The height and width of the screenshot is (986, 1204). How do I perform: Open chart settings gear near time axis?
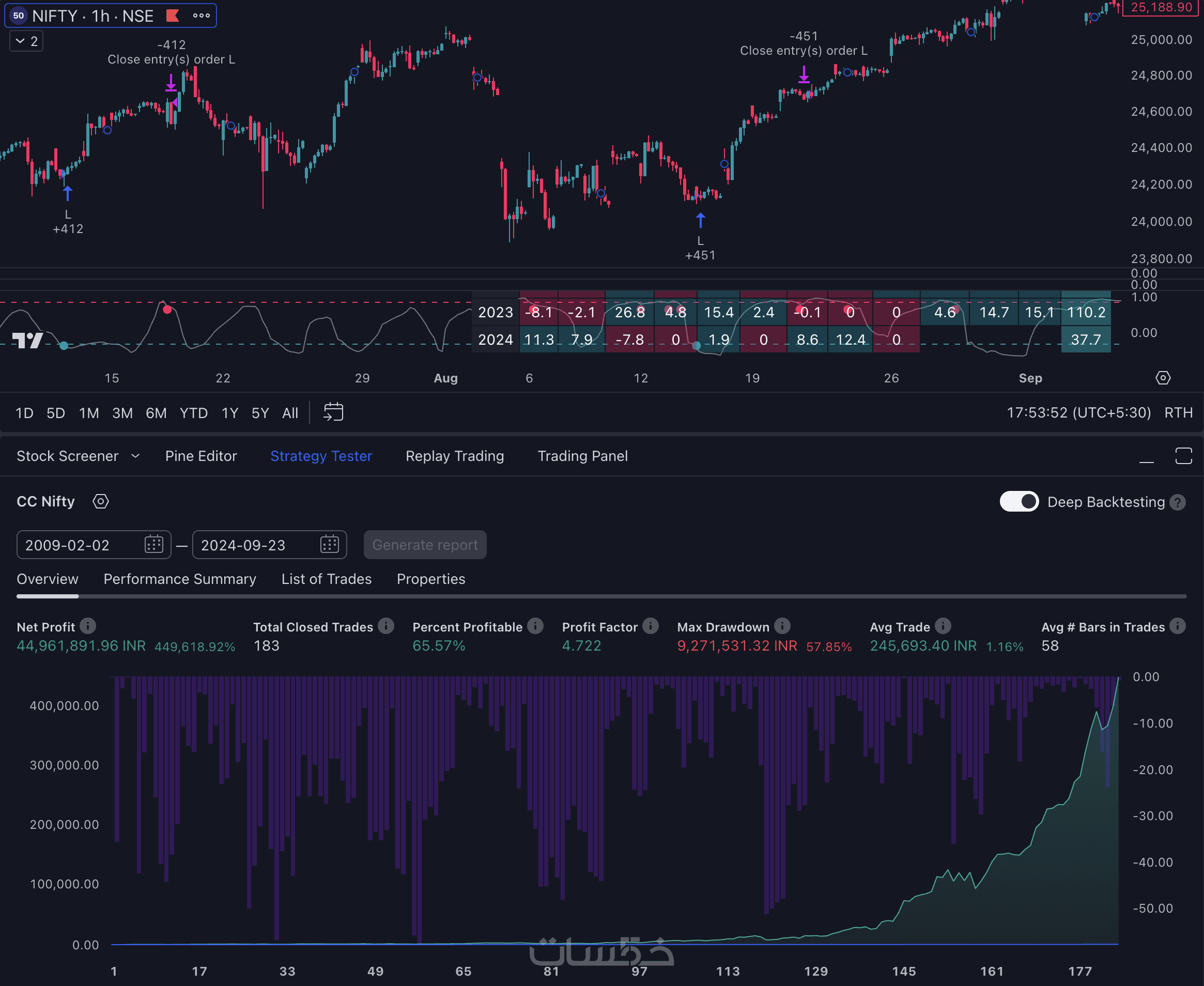click(1163, 378)
